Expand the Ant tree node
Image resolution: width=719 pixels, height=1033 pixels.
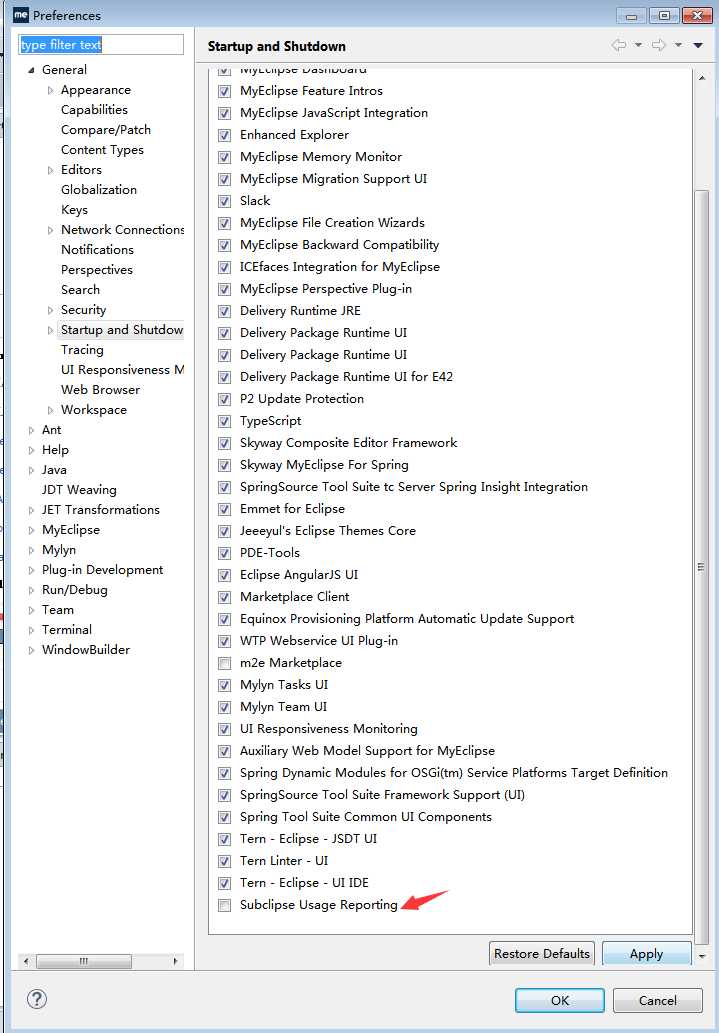pos(31,430)
